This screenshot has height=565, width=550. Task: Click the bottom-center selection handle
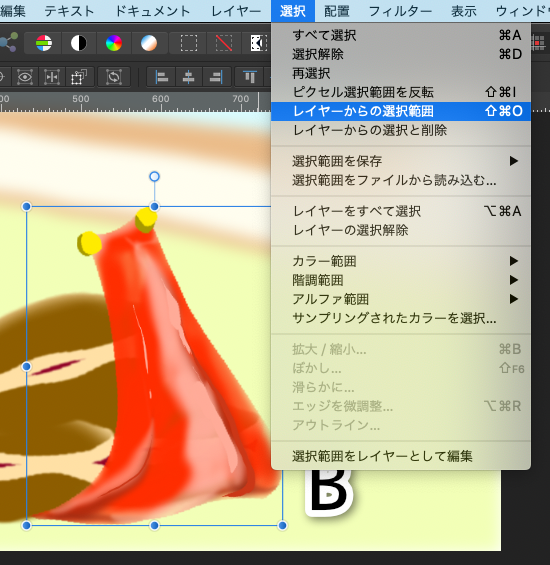click(154, 525)
